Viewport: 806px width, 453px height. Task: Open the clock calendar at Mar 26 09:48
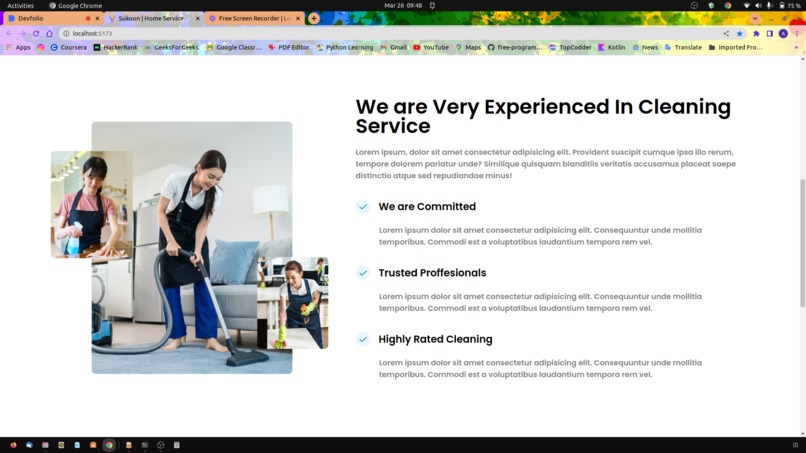click(403, 6)
